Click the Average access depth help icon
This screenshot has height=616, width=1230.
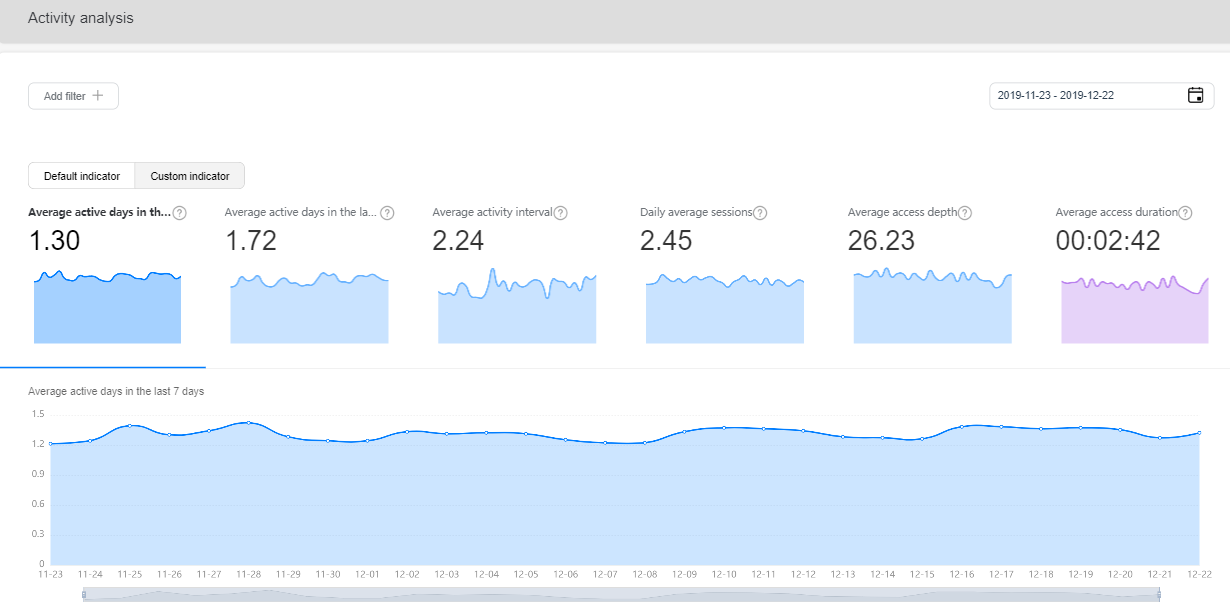965,212
